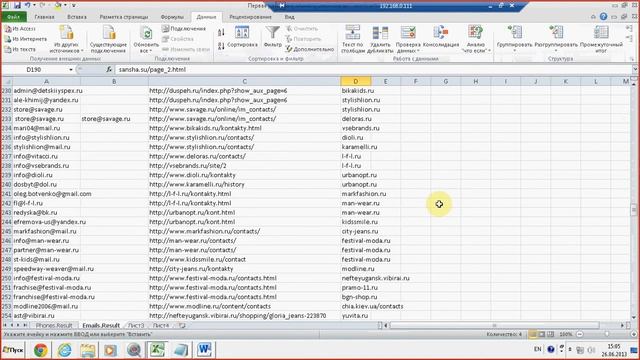Click the horizontal scrollbar thumb

[495, 325]
